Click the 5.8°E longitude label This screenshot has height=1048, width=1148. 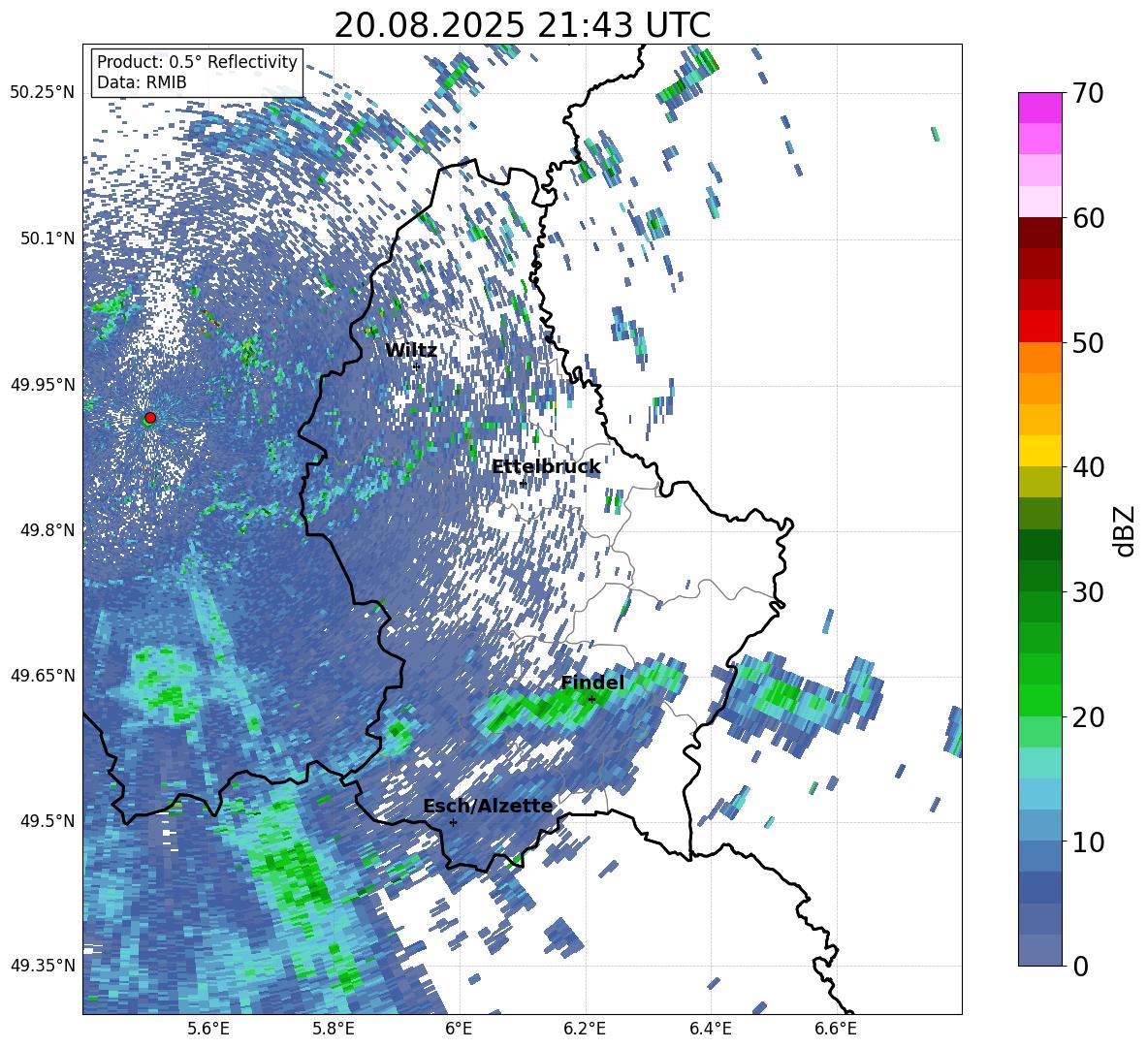click(x=334, y=1029)
